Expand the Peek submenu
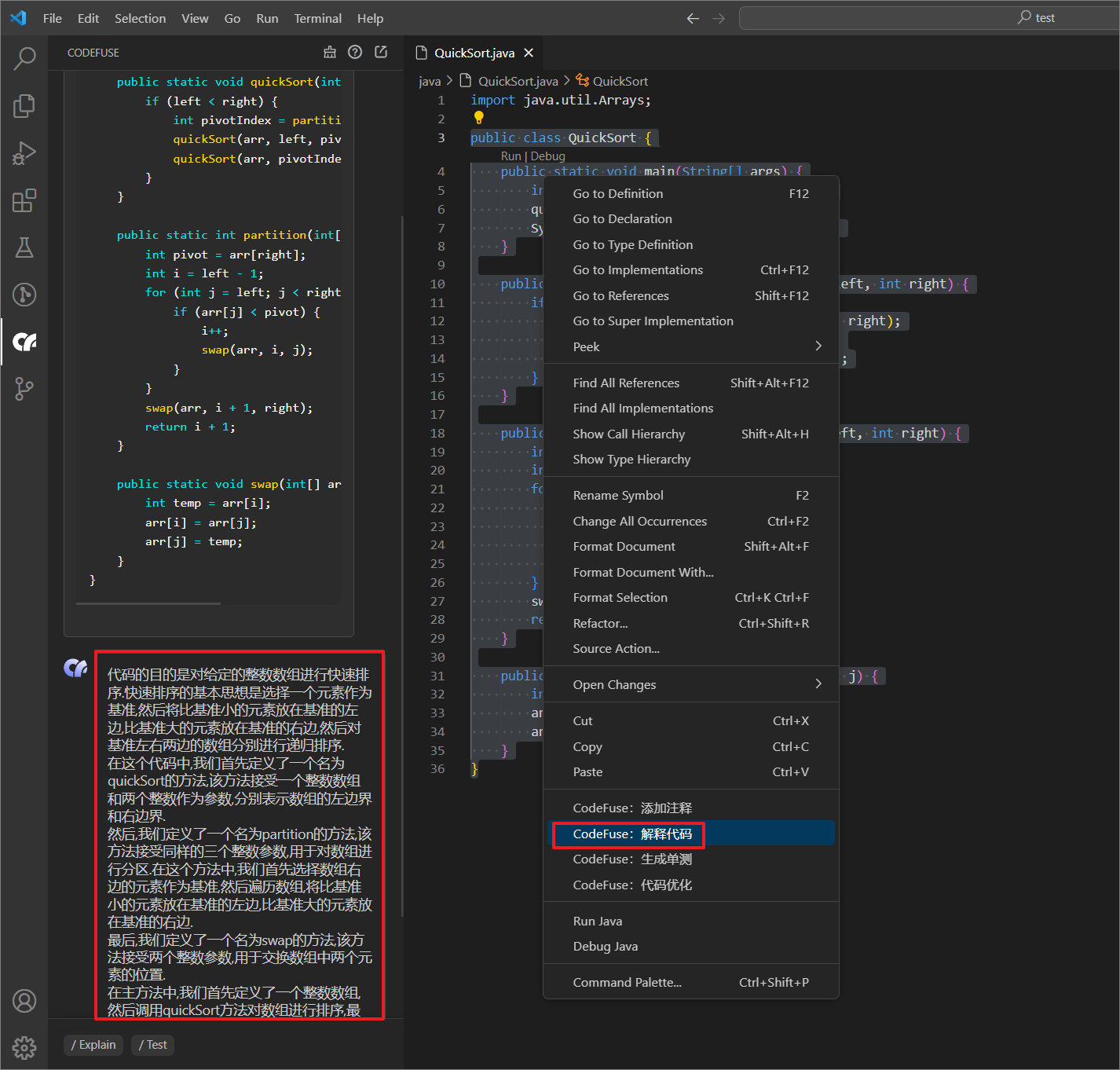 click(x=691, y=346)
